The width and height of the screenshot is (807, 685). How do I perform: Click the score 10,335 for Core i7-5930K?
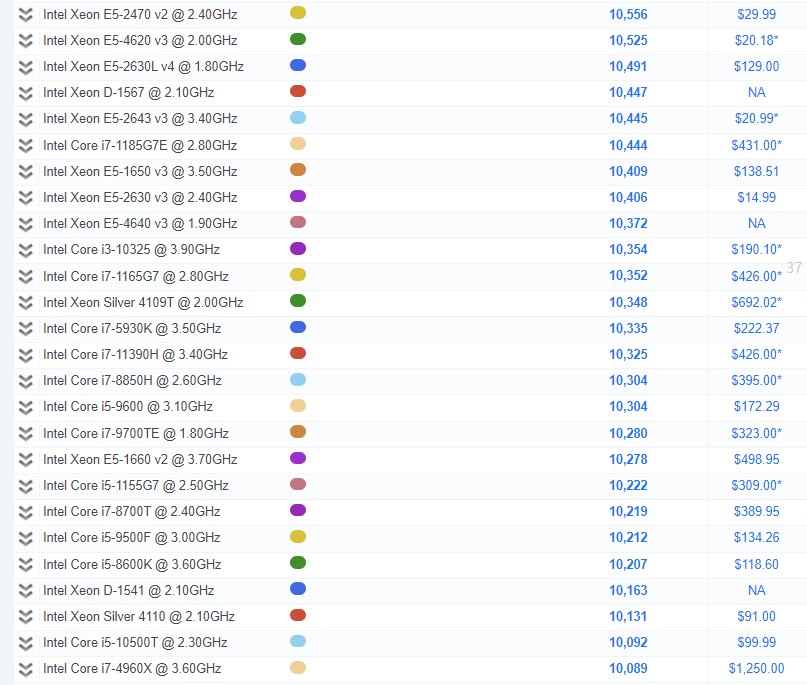click(x=628, y=328)
